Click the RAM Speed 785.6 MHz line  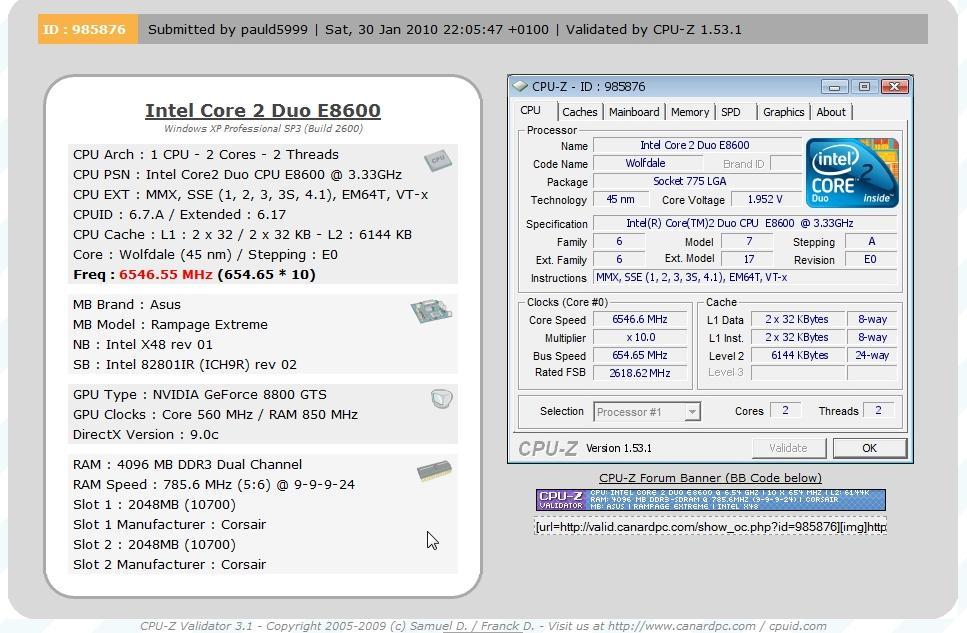click(x=214, y=484)
